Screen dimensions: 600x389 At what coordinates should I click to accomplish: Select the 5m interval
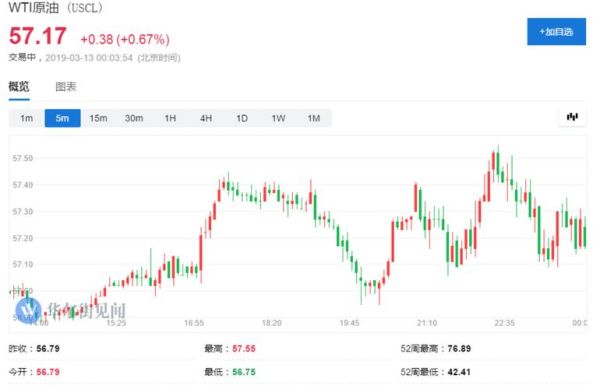62,118
